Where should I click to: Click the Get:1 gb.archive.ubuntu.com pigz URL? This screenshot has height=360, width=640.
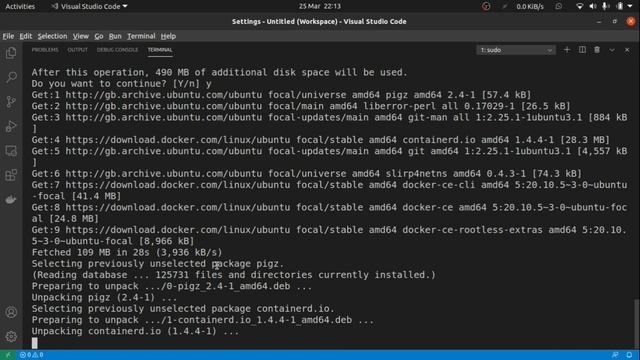tap(164, 95)
